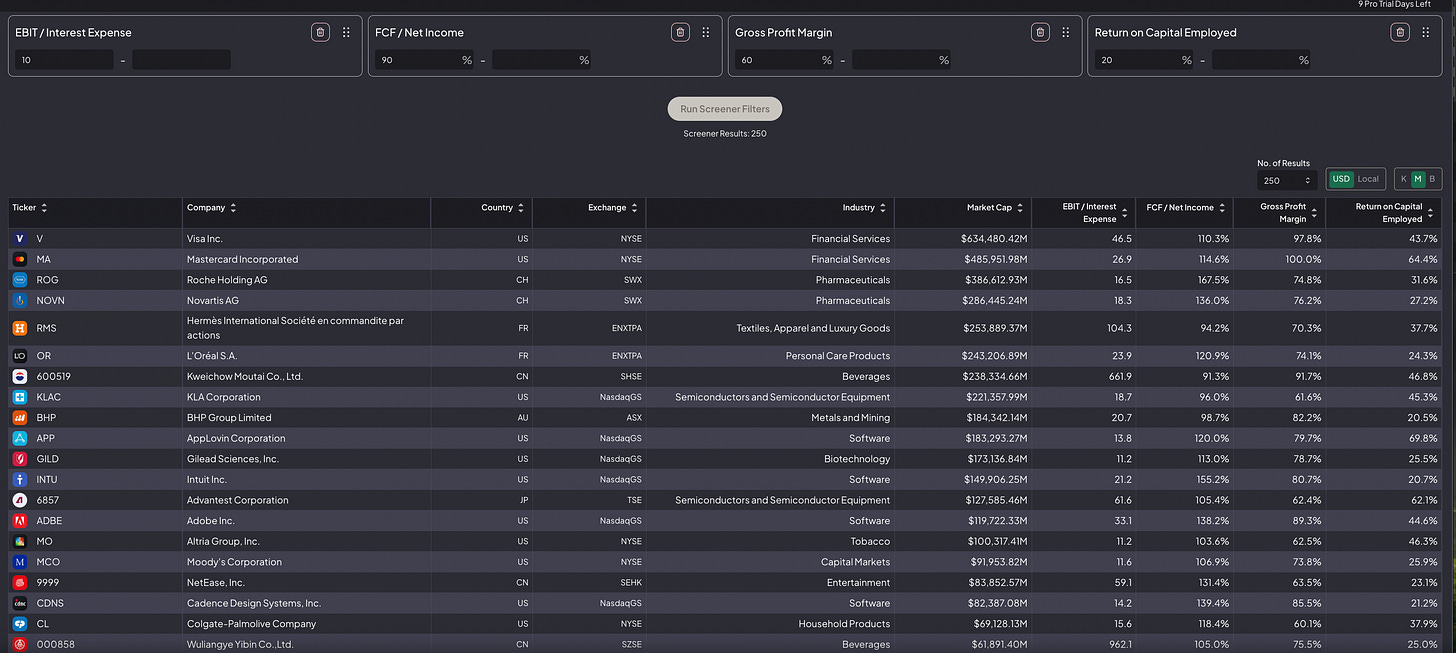Click the Visa logo icon
The height and width of the screenshot is (653, 1456).
tap(20, 239)
